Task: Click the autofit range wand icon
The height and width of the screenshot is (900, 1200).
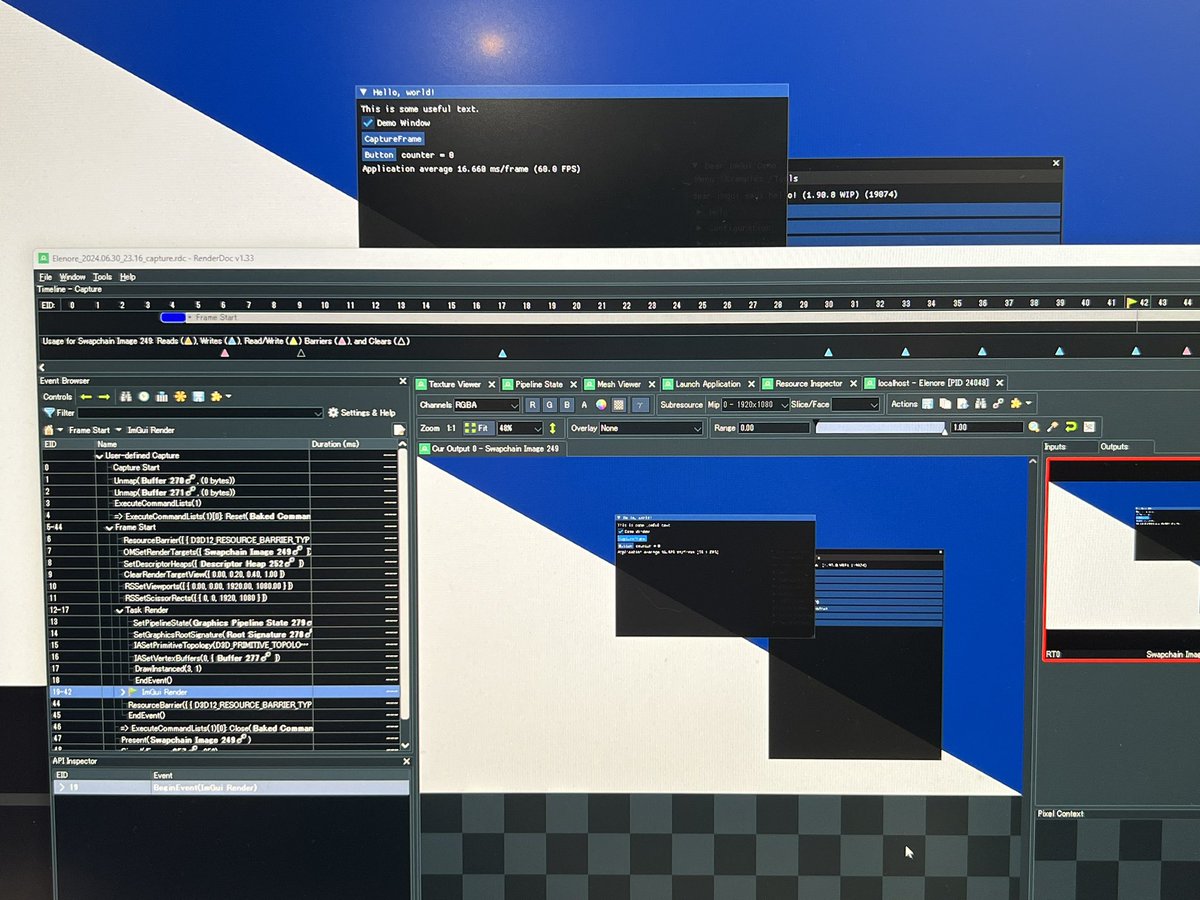Action: pyautogui.click(x=1052, y=428)
